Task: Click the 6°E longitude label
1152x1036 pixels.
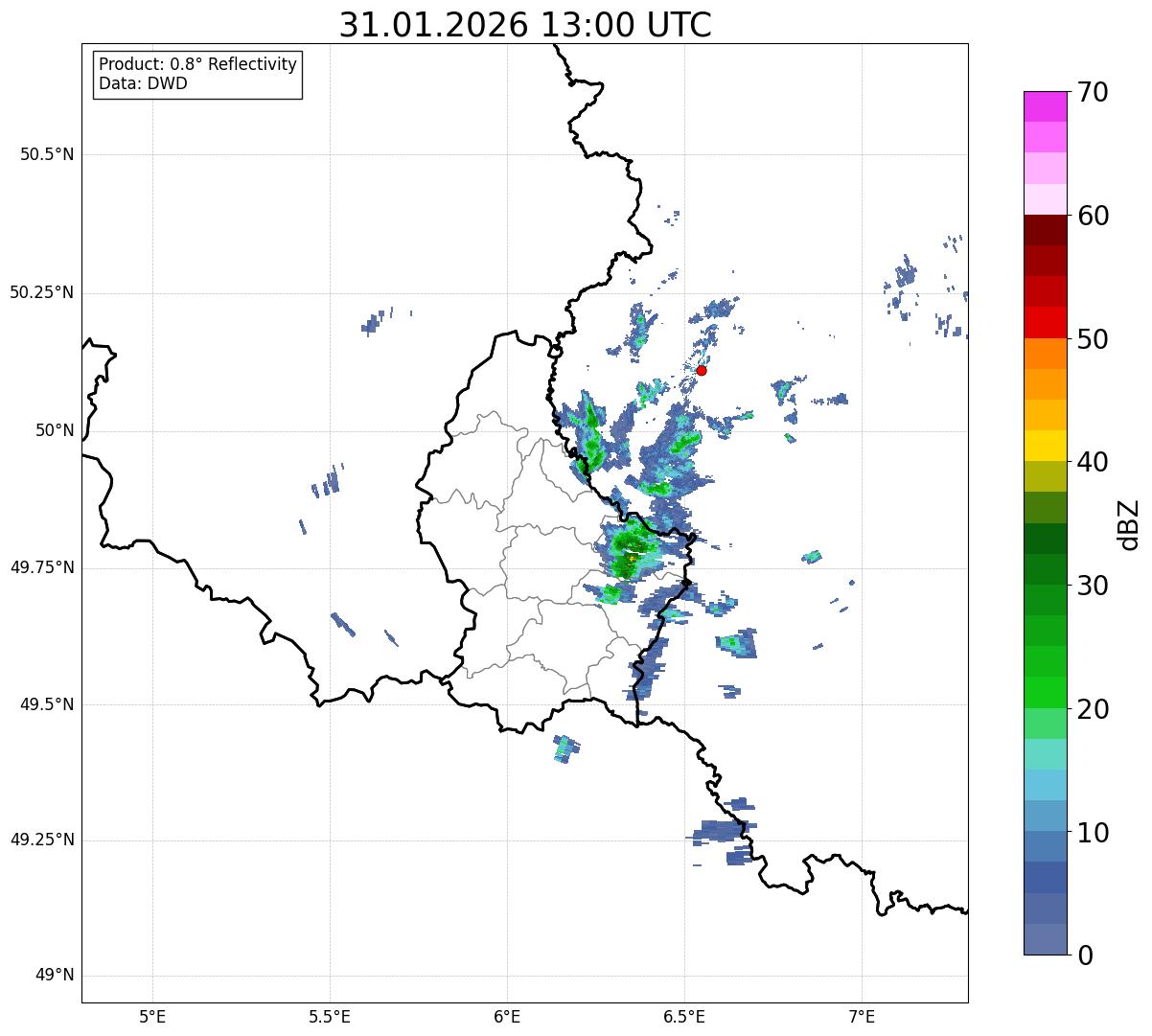Action: point(507,1016)
